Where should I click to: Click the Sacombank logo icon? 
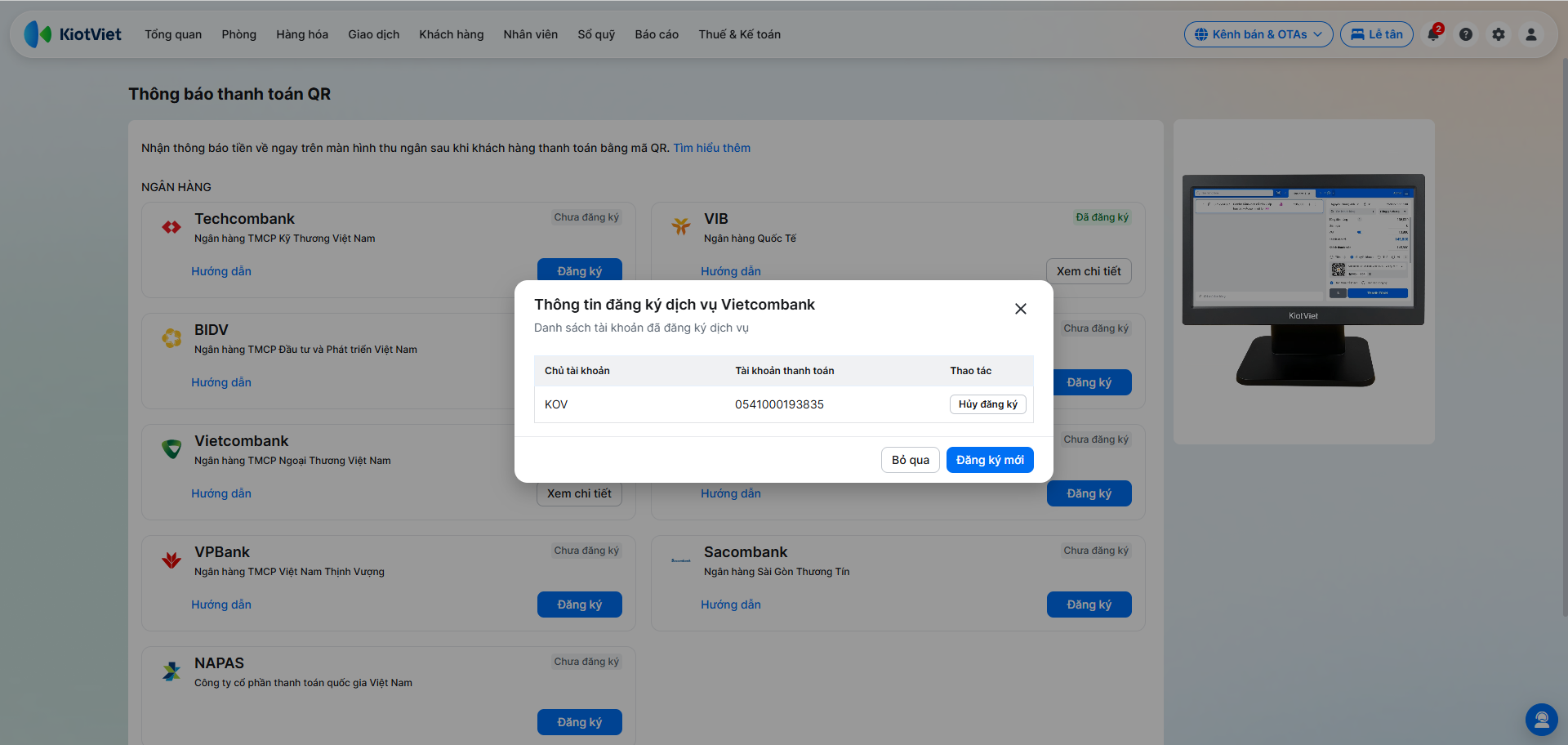click(681, 560)
